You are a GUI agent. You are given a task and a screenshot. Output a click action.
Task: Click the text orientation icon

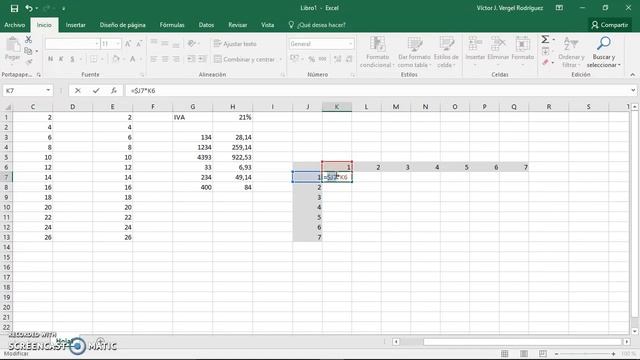(x=191, y=43)
